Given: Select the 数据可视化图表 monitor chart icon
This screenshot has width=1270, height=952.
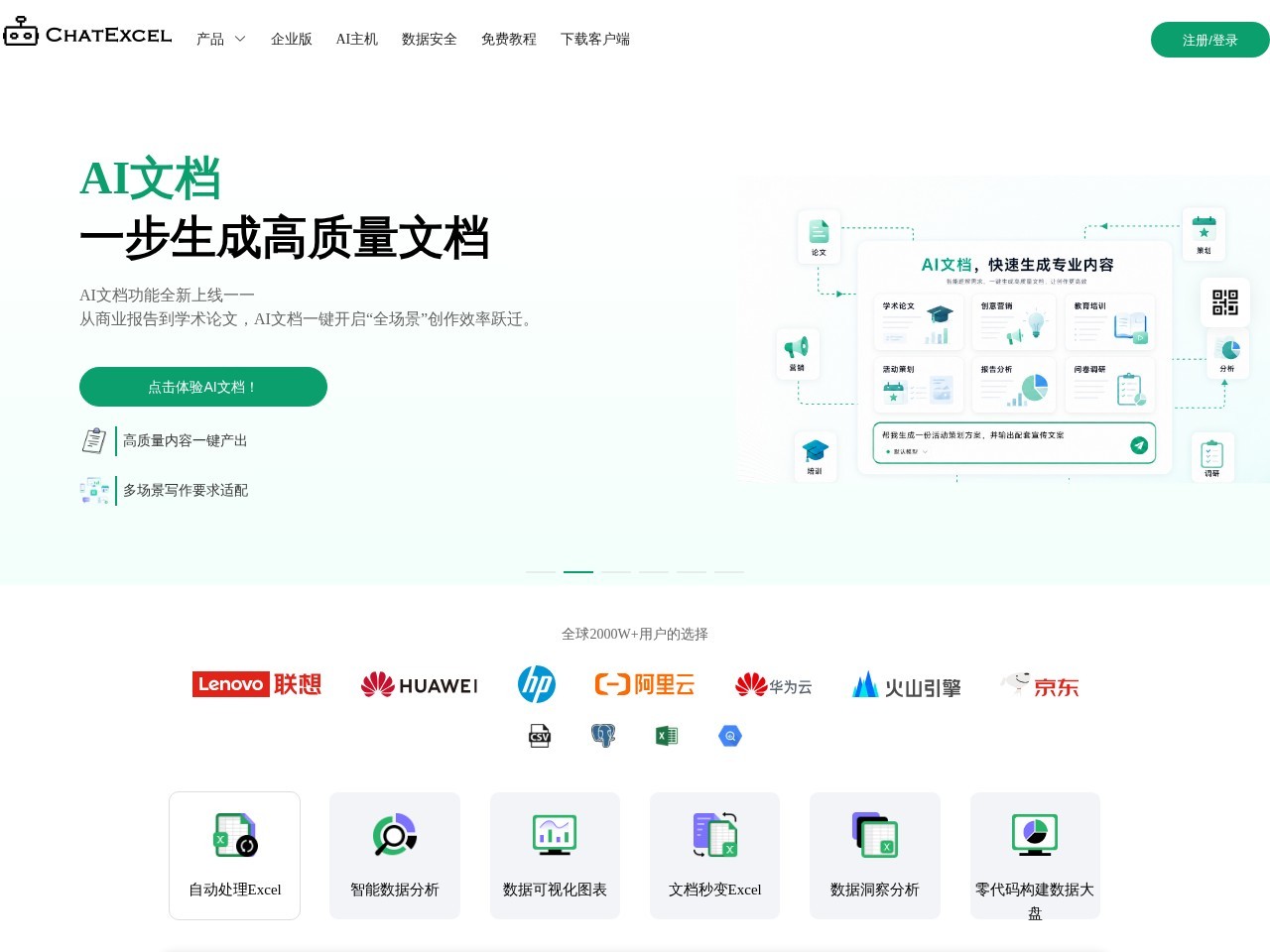Looking at the screenshot, I should click(555, 835).
